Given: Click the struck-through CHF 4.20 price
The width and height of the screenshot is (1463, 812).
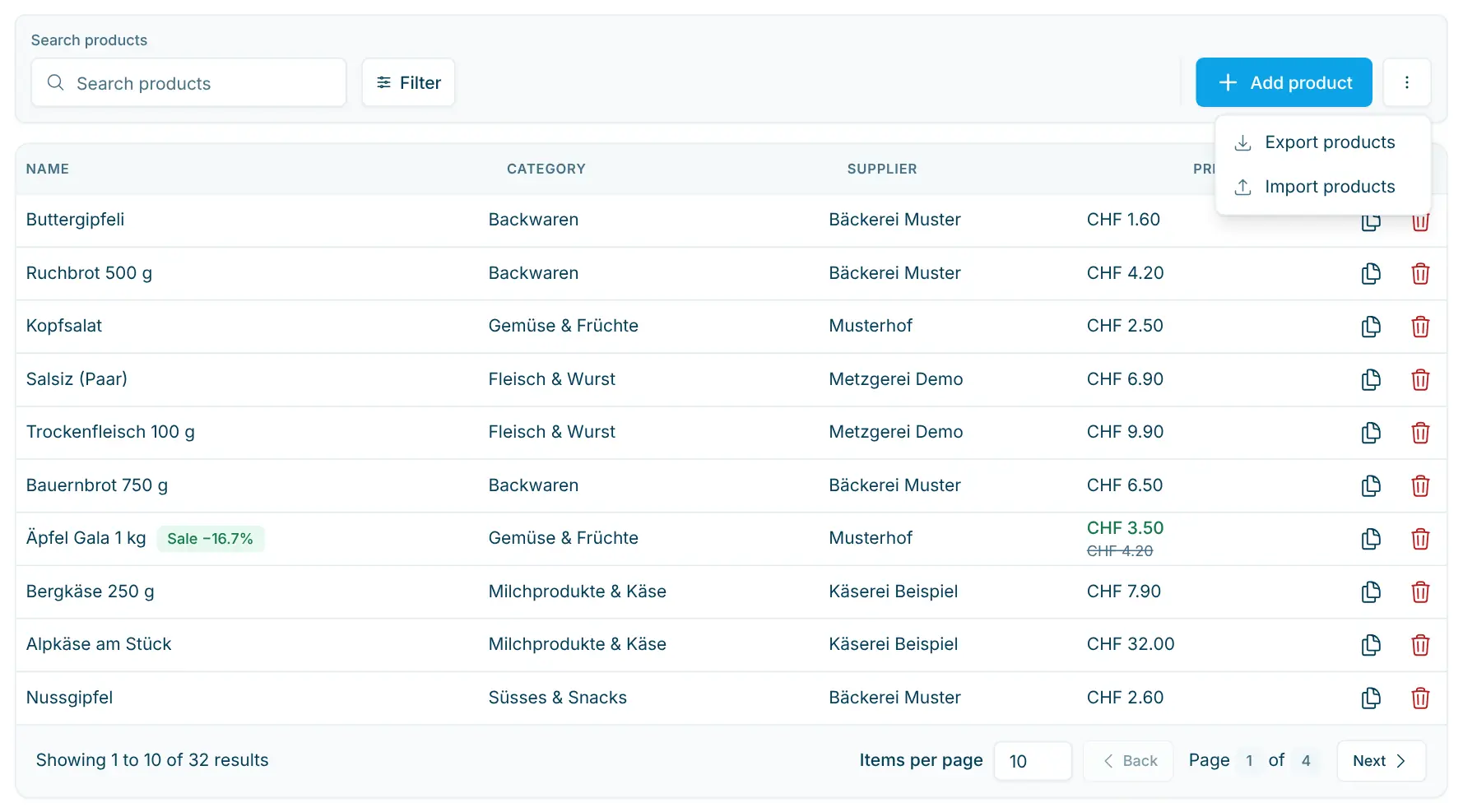Looking at the screenshot, I should pos(1120,551).
